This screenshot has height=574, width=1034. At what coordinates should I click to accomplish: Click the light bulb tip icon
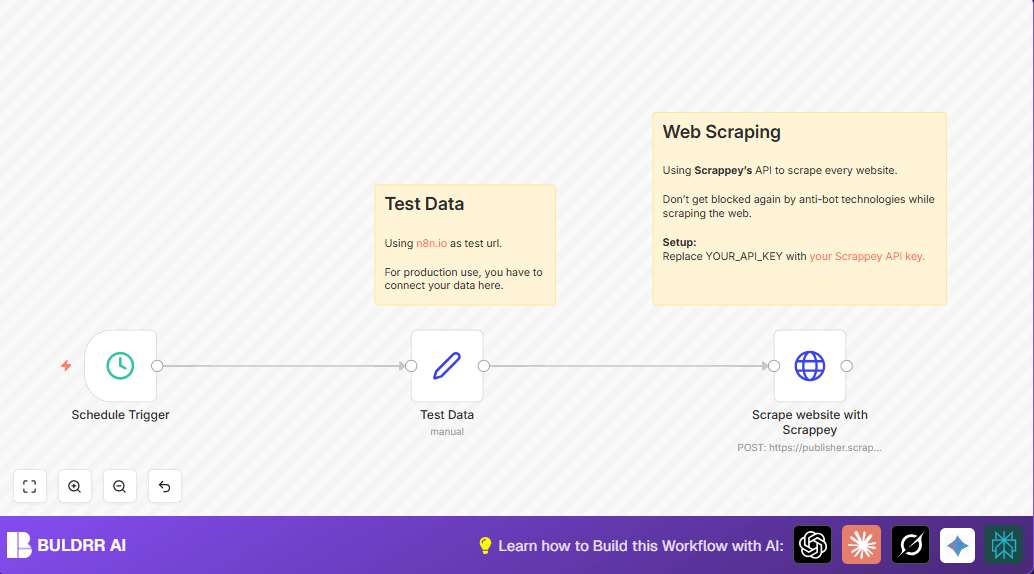485,546
